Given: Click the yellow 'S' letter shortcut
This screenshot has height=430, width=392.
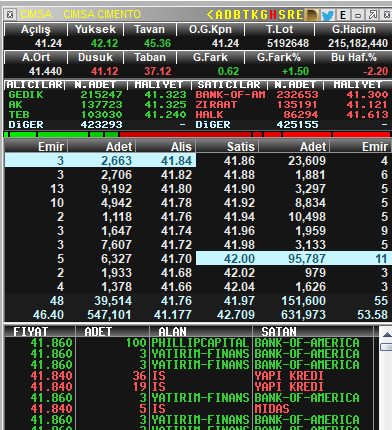Looking at the screenshot, I should pos(282,15).
